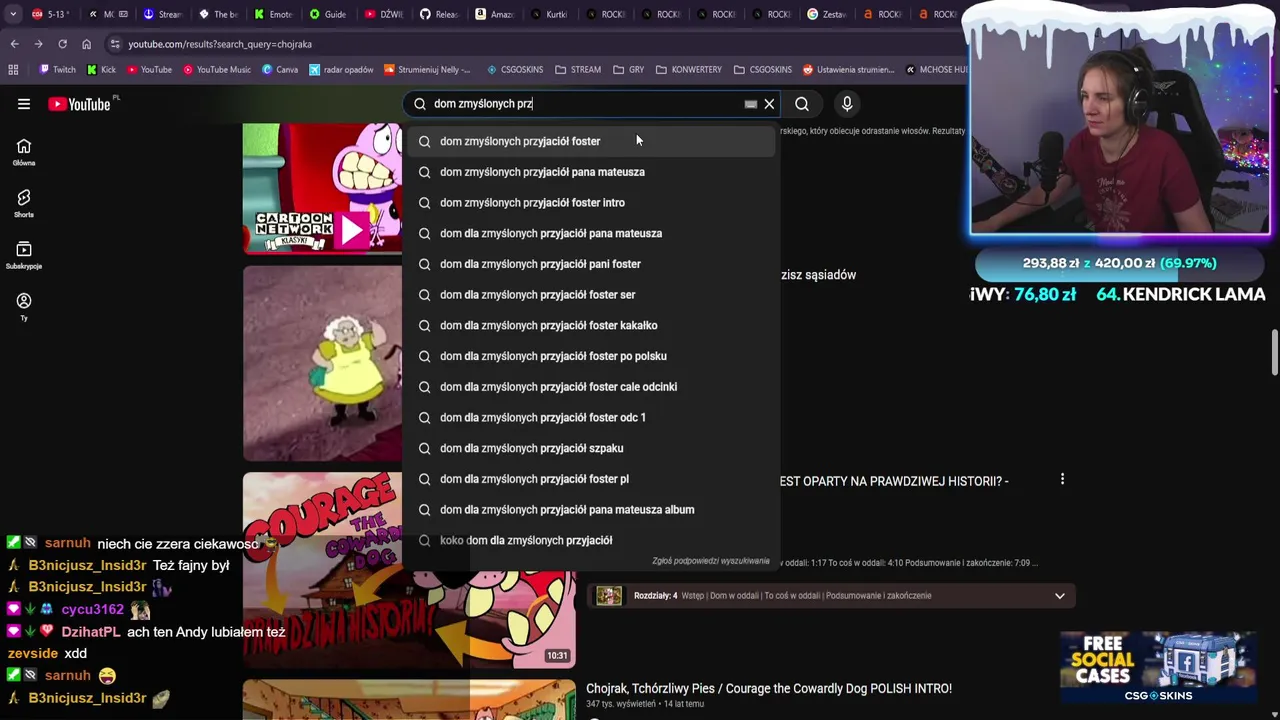Viewport: 1280px width, 720px height.
Task: Click the page vertical scrollbar thumb
Action: 1275,353
